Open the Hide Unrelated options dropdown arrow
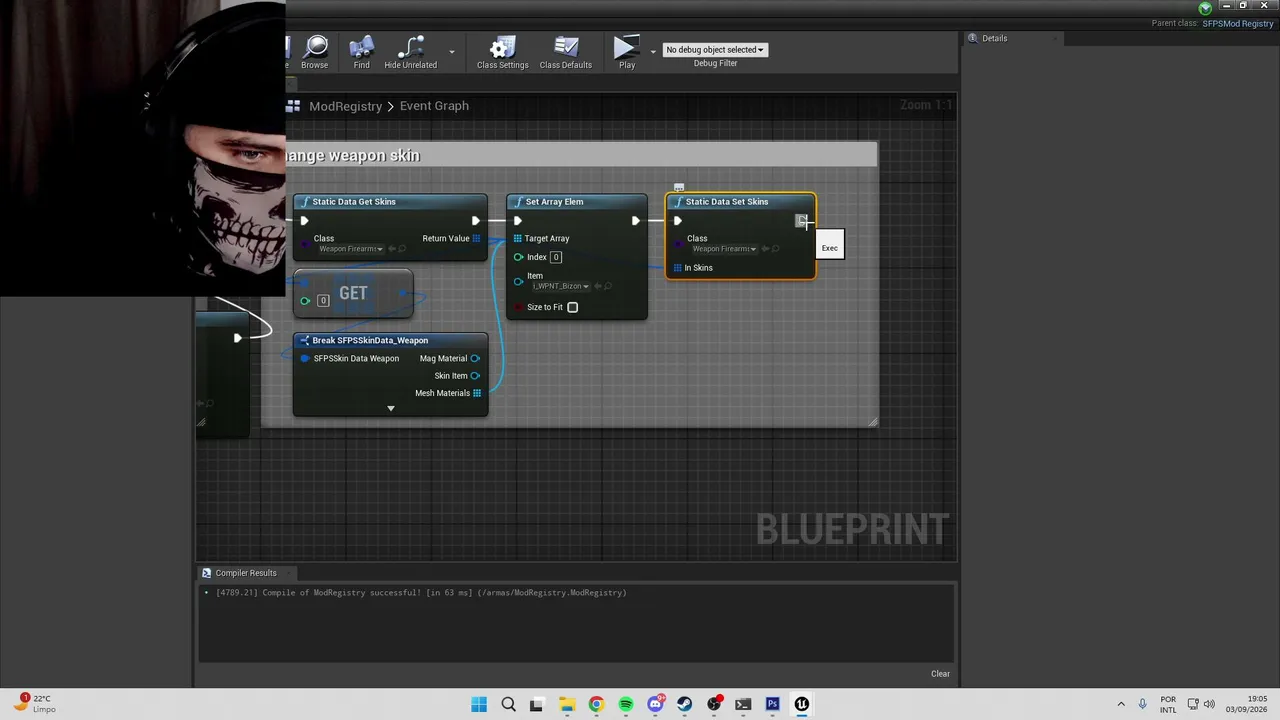 [451, 51]
